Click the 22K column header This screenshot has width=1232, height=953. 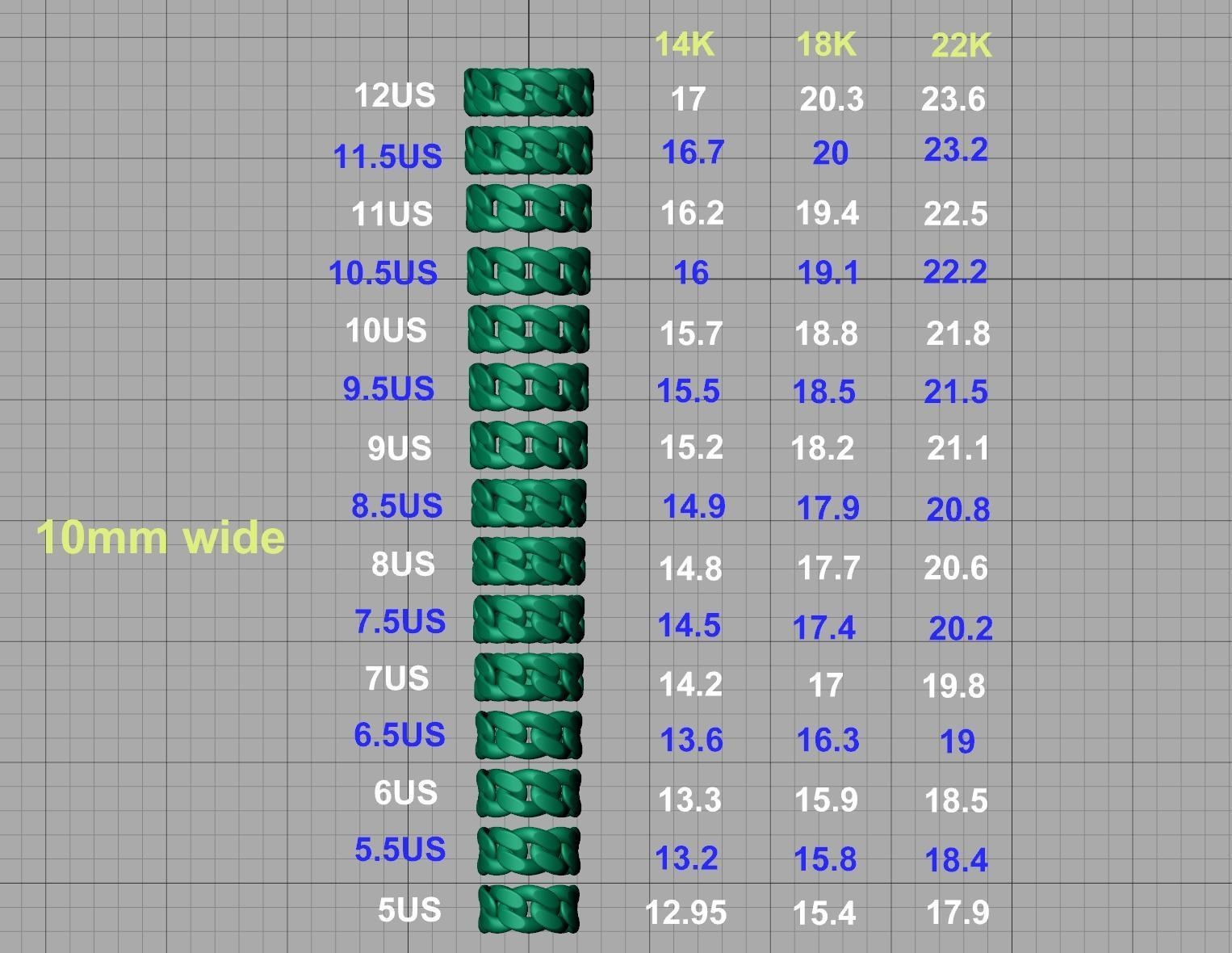(x=961, y=45)
